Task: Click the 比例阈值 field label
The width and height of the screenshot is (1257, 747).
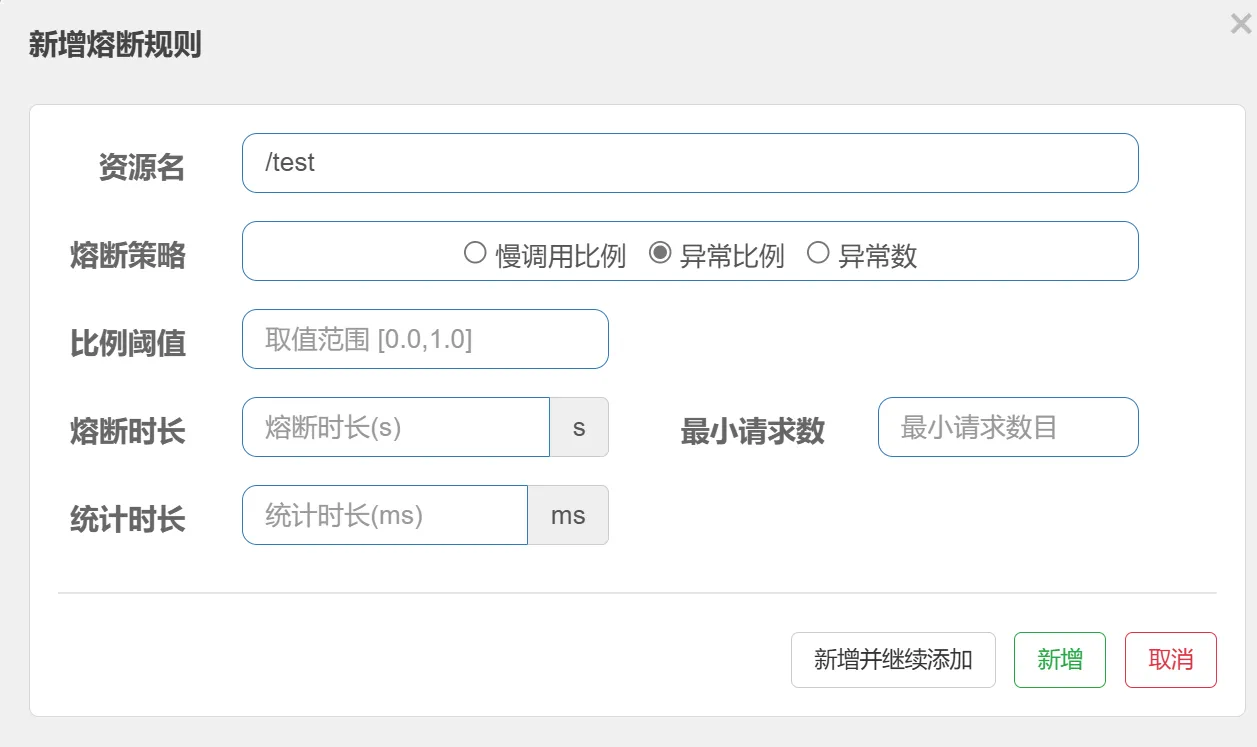Action: (127, 343)
